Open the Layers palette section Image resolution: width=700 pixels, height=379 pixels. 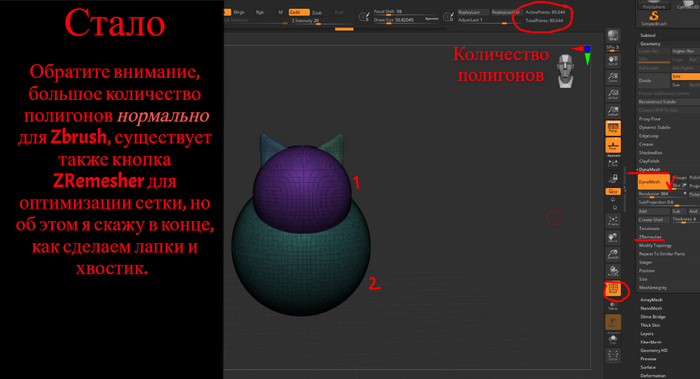coord(647,334)
